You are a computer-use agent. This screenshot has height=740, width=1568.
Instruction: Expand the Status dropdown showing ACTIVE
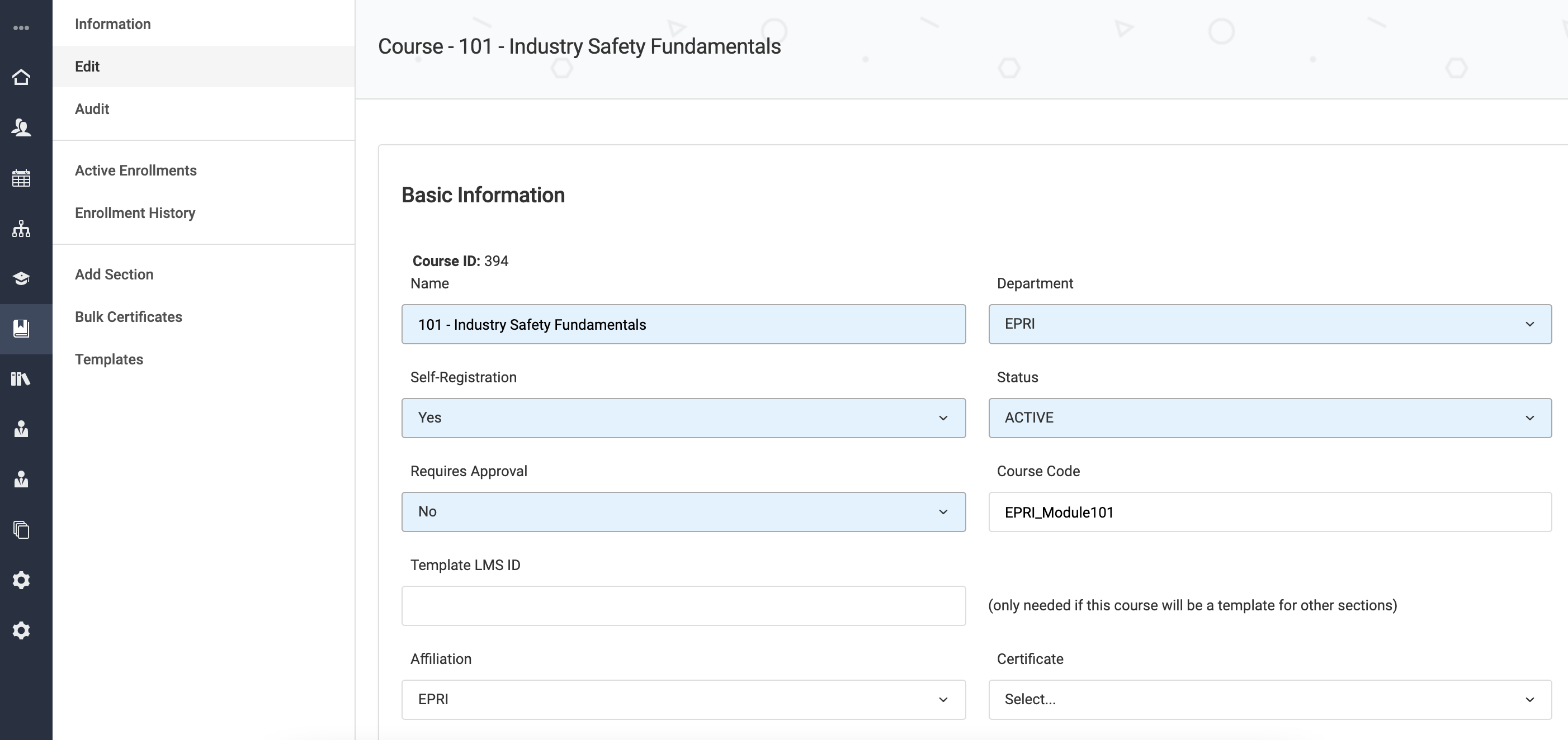point(1270,418)
